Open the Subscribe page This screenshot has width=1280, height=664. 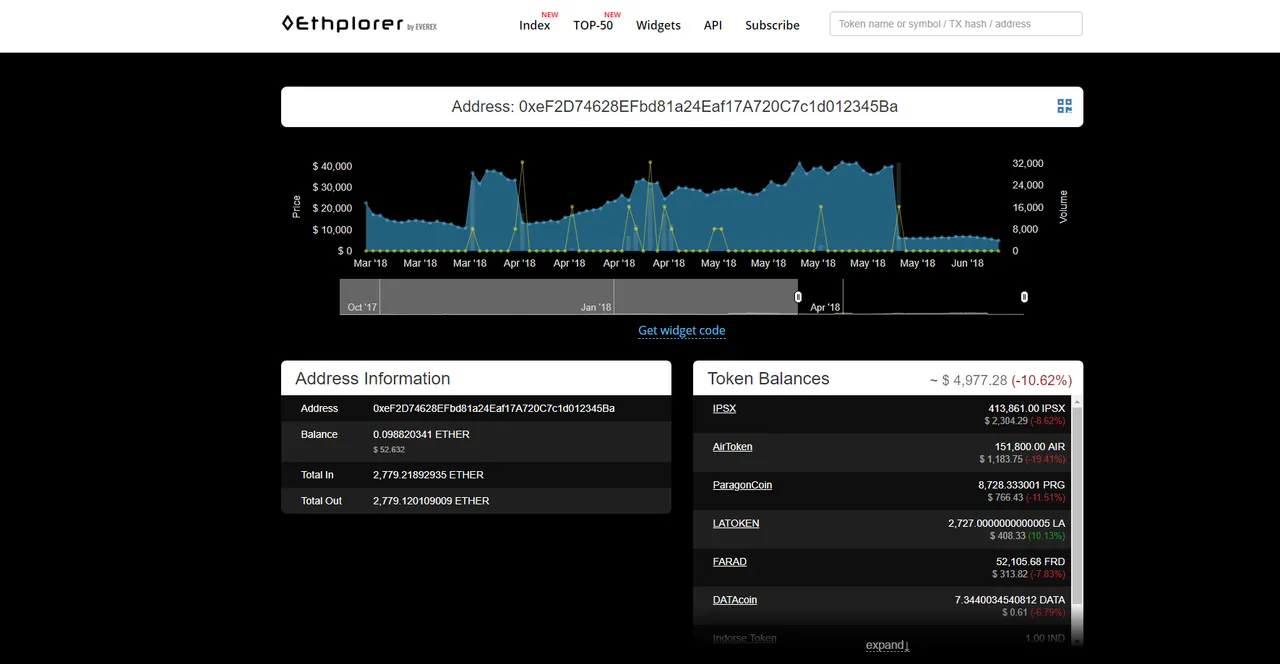772,25
